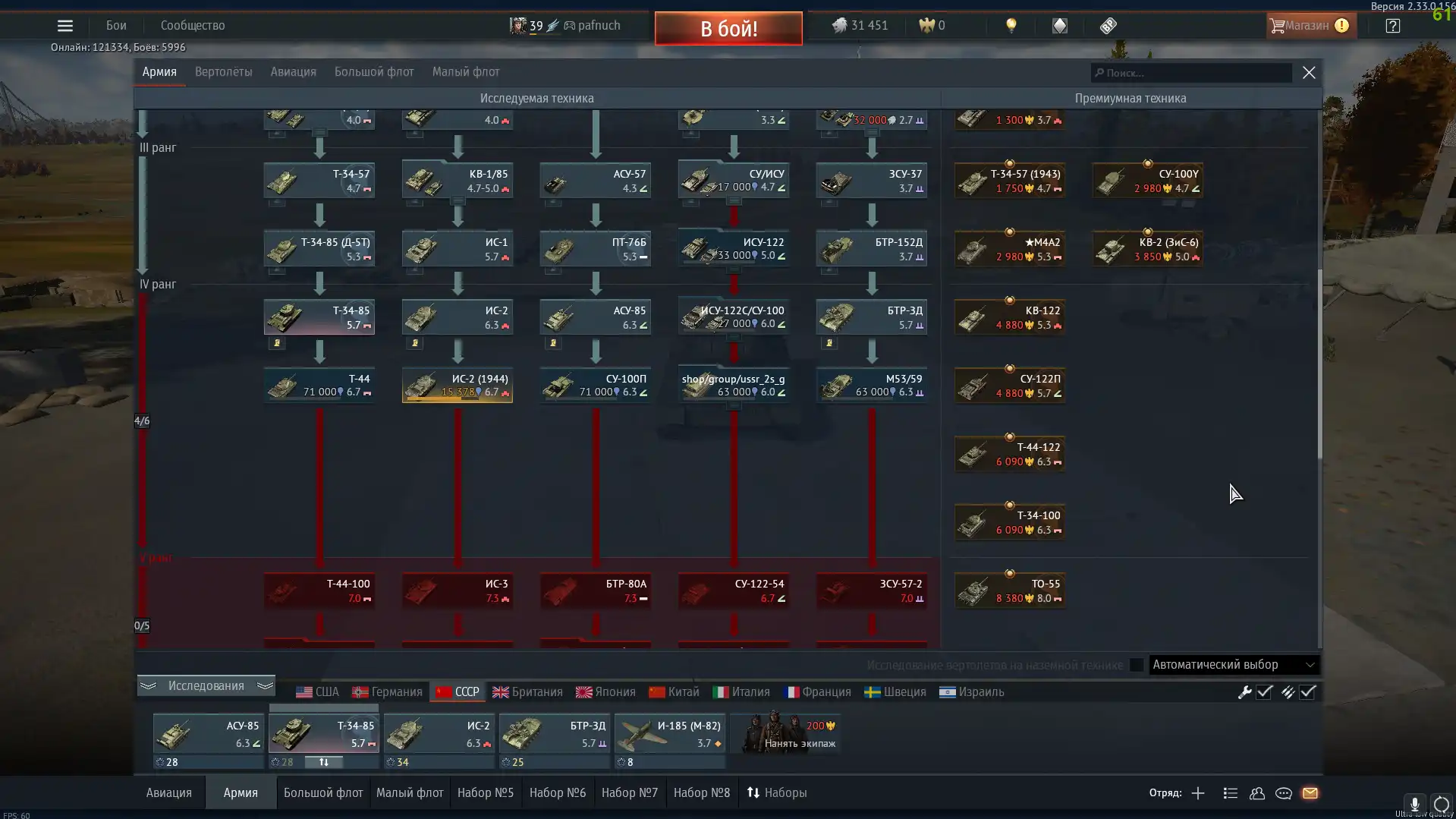Select the ИСУ-122 vehicle
1456x819 pixels.
click(734, 249)
